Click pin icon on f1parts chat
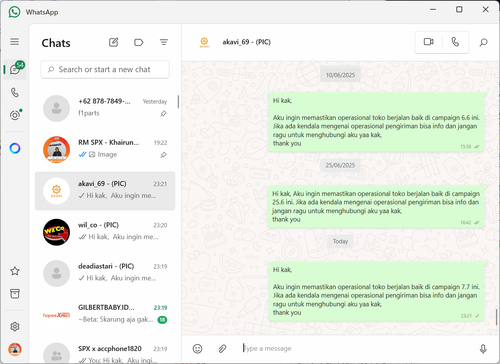Image resolution: width=500 pixels, height=364 pixels. pos(163,114)
